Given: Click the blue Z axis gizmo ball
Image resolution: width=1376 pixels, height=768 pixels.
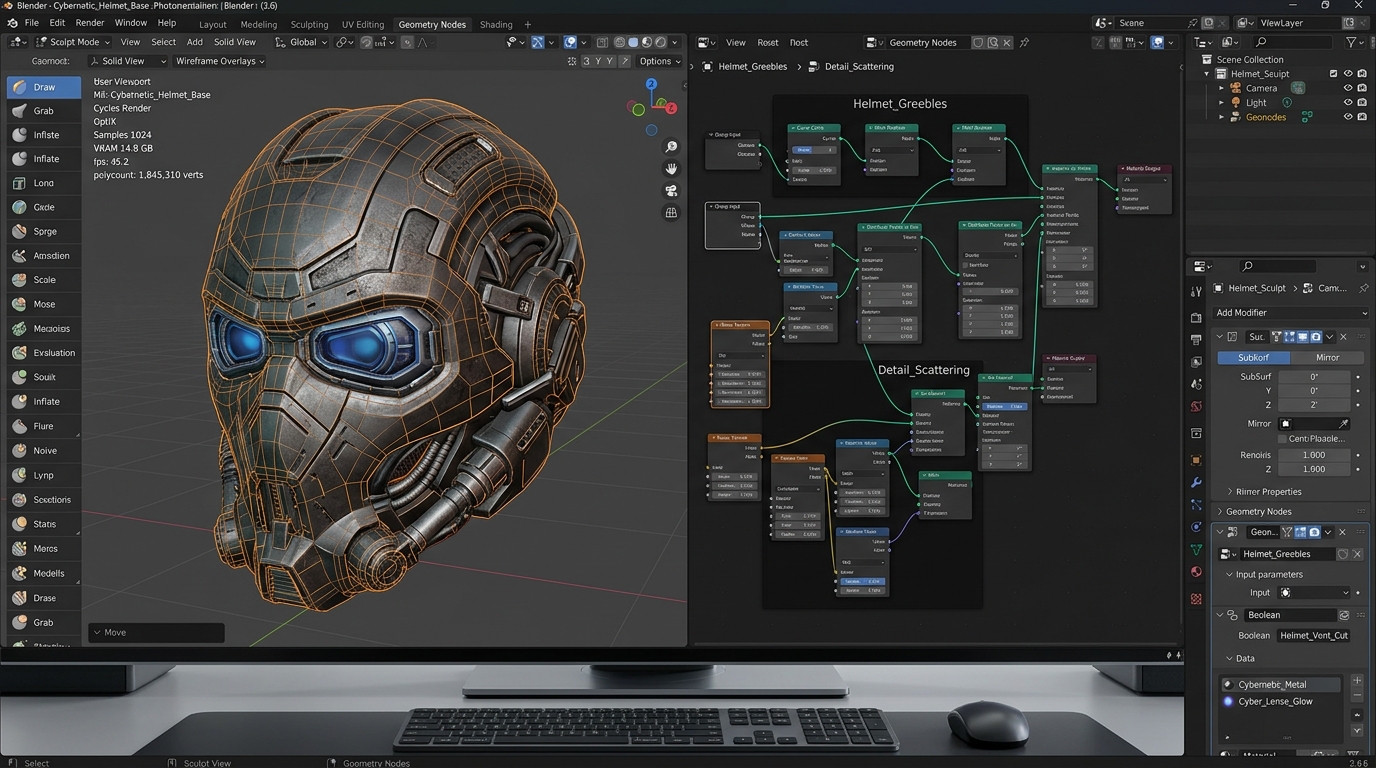Looking at the screenshot, I should click(x=651, y=85).
